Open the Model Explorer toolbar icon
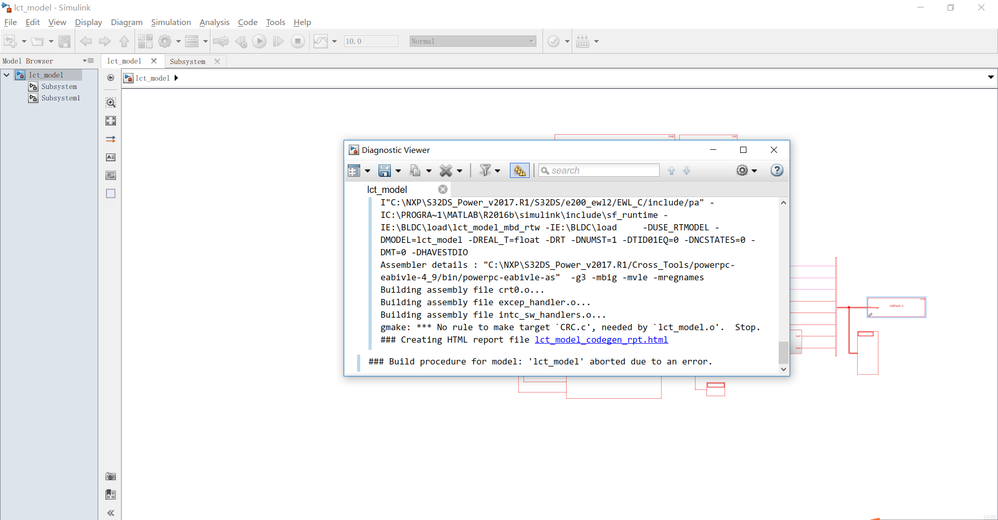 coord(192,41)
